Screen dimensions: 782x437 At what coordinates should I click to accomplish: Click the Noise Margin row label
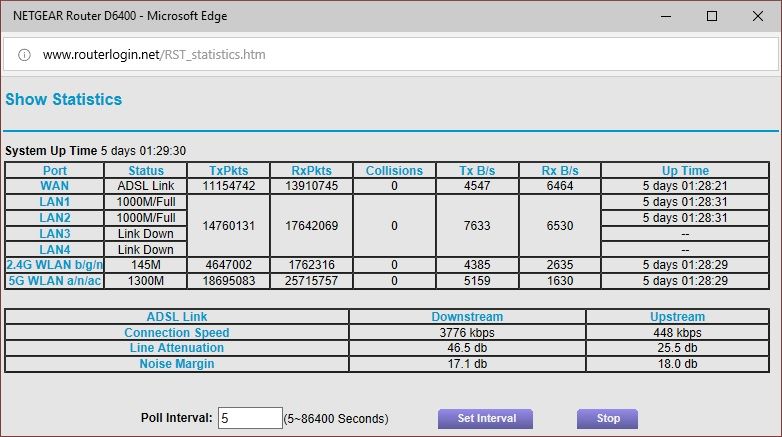[x=177, y=364]
